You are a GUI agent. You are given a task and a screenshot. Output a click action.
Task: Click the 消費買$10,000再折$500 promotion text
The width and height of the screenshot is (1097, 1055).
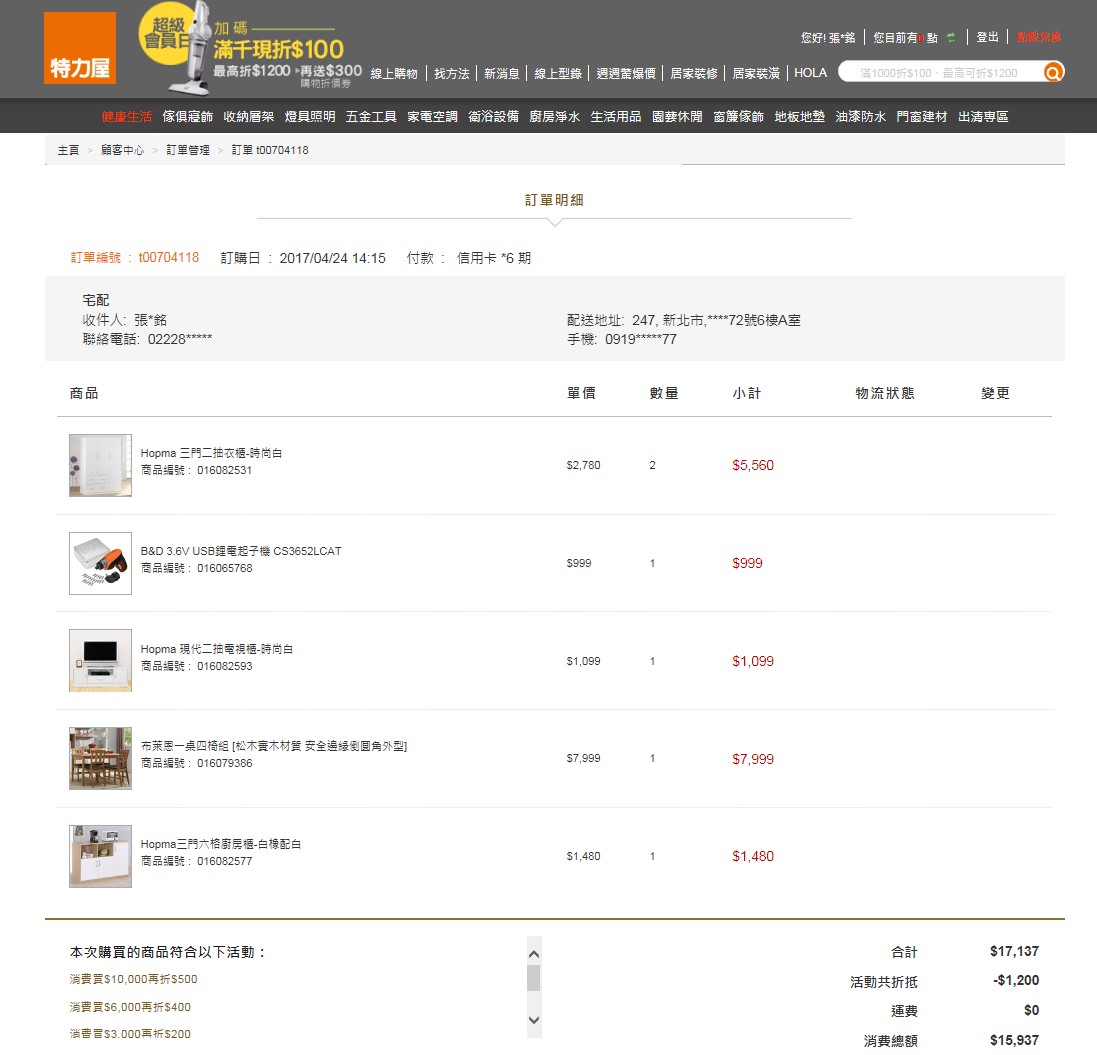[x=134, y=979]
